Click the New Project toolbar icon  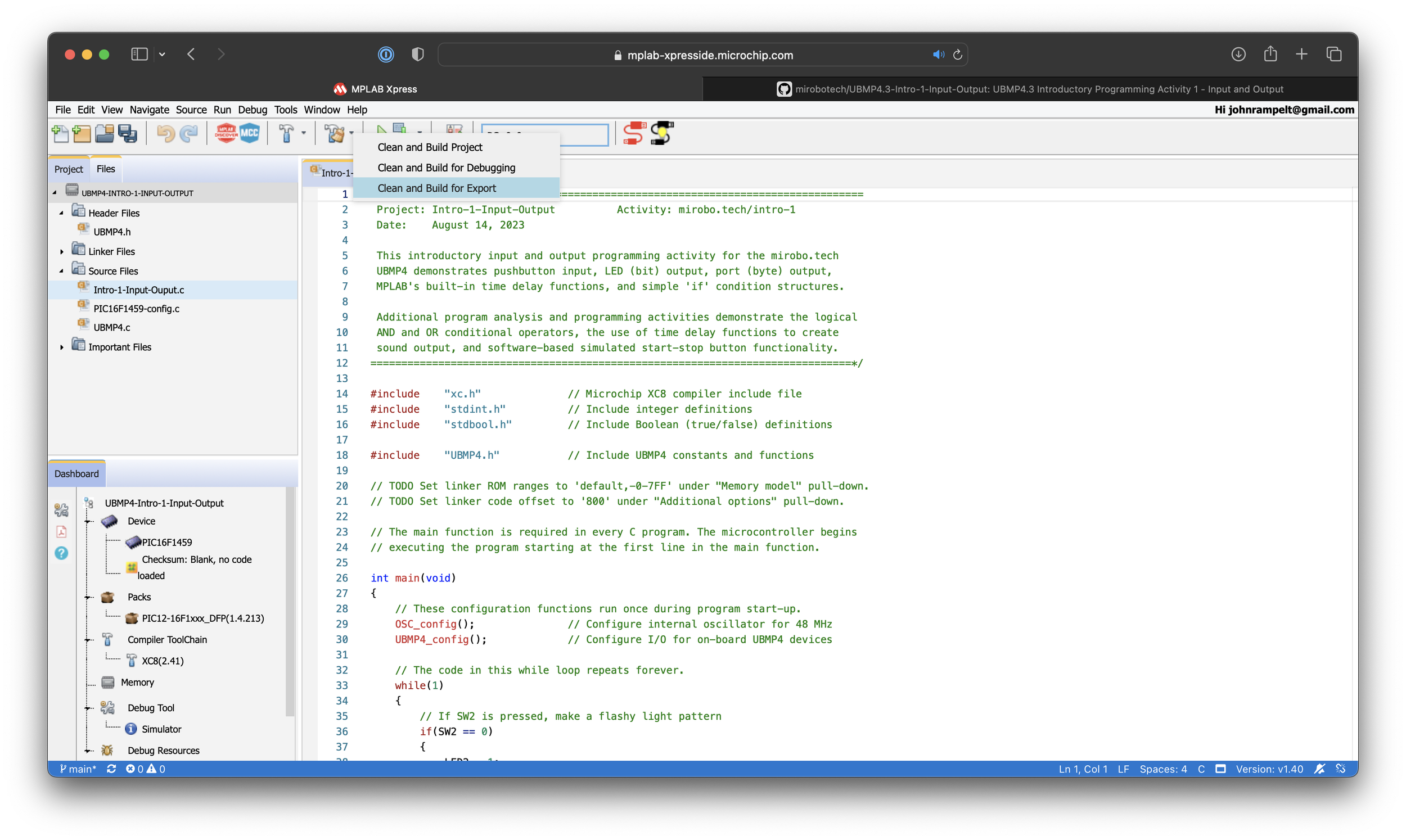click(x=82, y=134)
